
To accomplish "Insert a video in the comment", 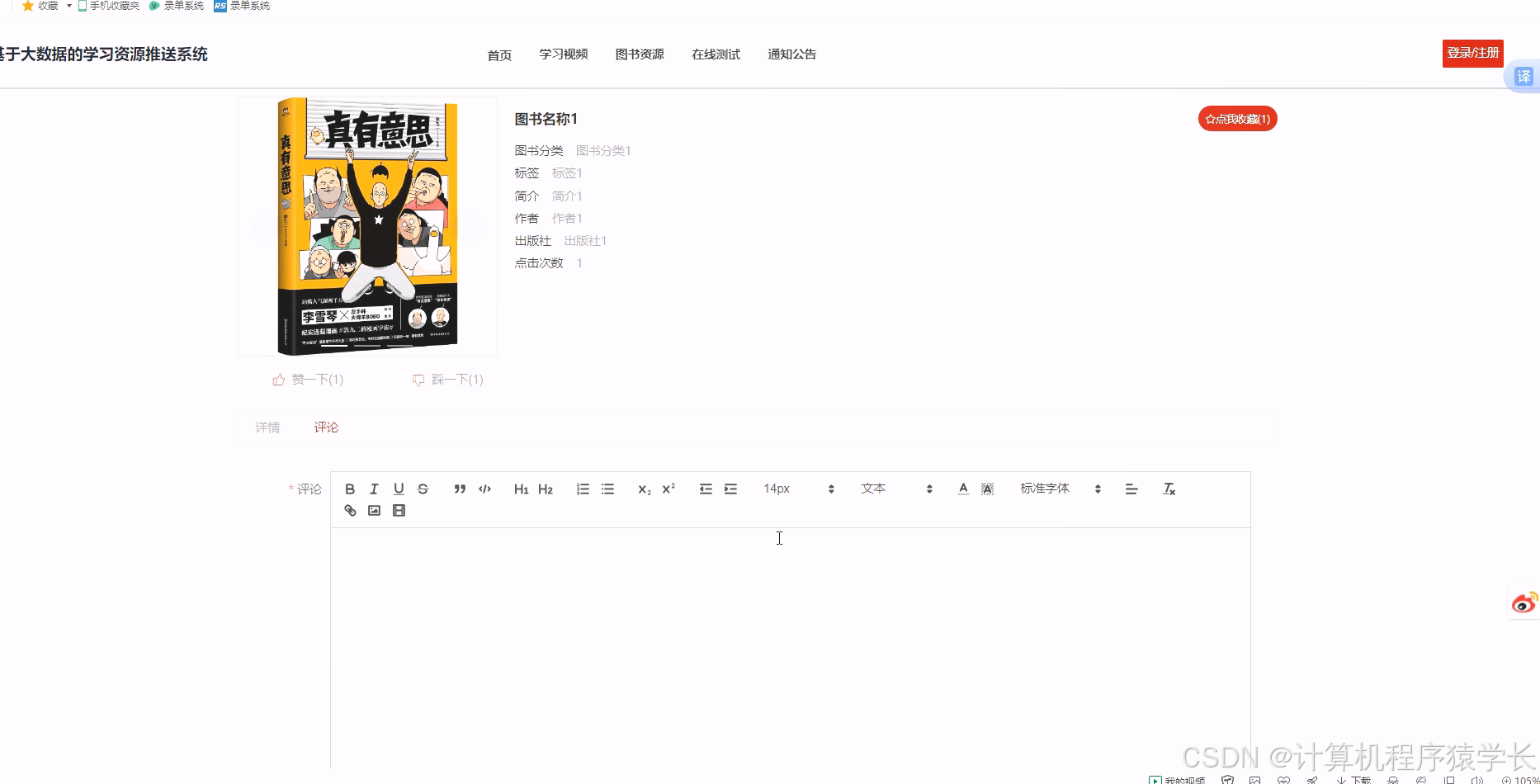I will click(x=399, y=510).
